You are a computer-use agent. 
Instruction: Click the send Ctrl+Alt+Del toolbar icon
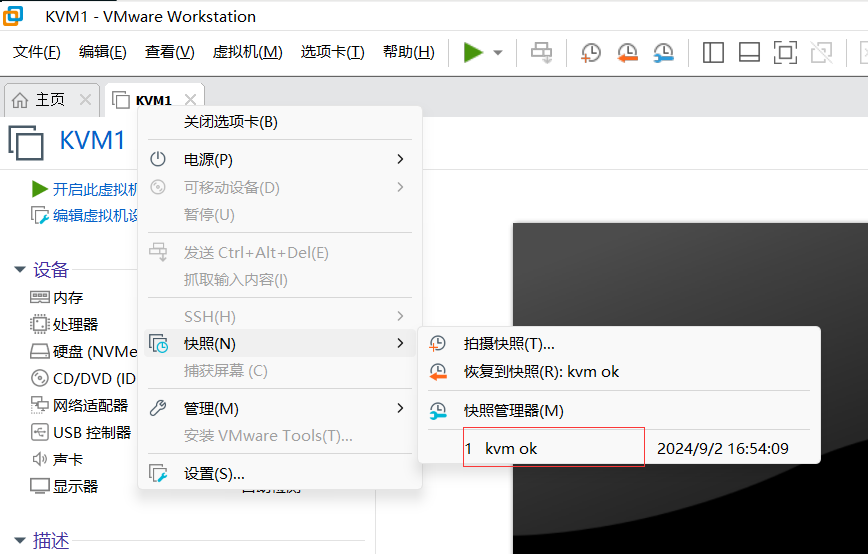point(541,53)
